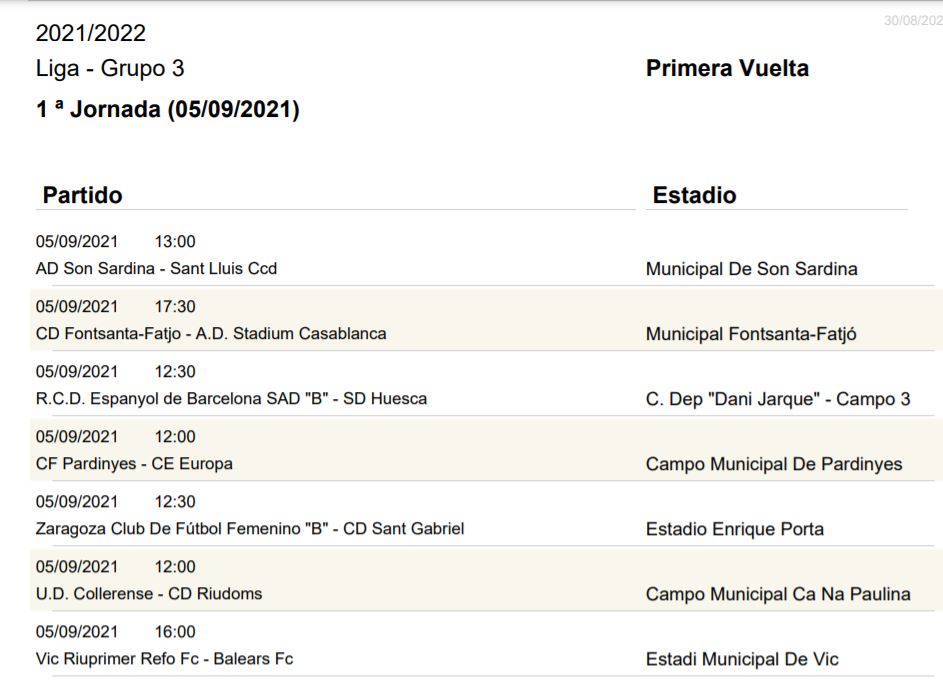
Task: Click the 1ª Jornada (05/09/2021) heading
Action: [168, 109]
